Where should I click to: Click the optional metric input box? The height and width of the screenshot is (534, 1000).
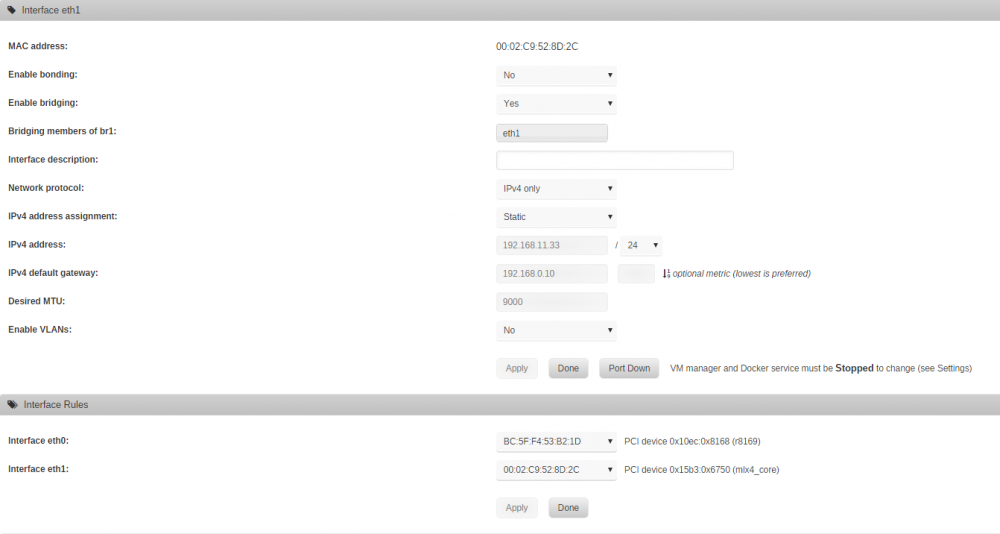click(636, 274)
